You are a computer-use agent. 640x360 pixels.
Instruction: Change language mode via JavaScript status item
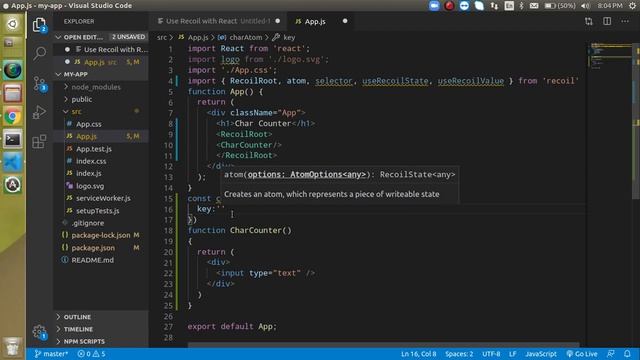point(541,353)
